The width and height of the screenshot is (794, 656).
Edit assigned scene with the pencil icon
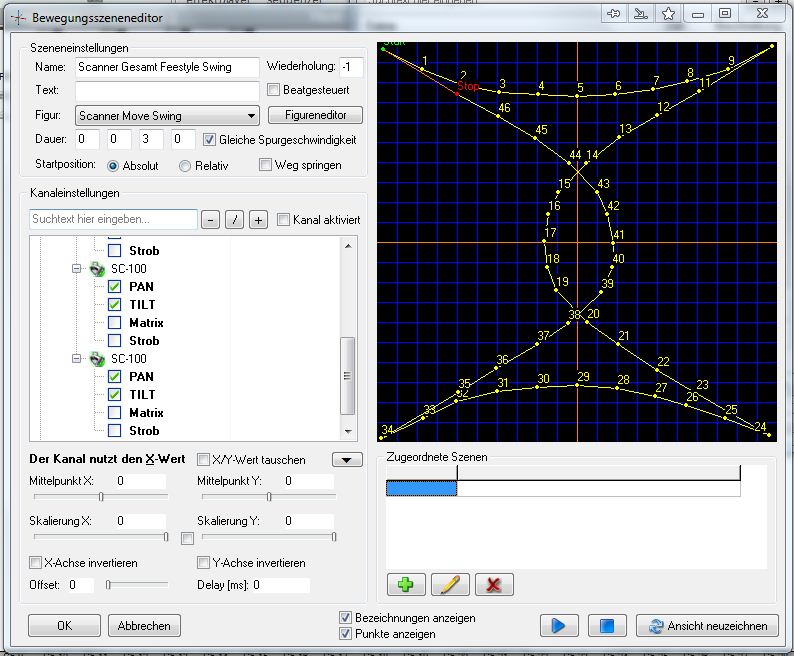click(x=450, y=585)
